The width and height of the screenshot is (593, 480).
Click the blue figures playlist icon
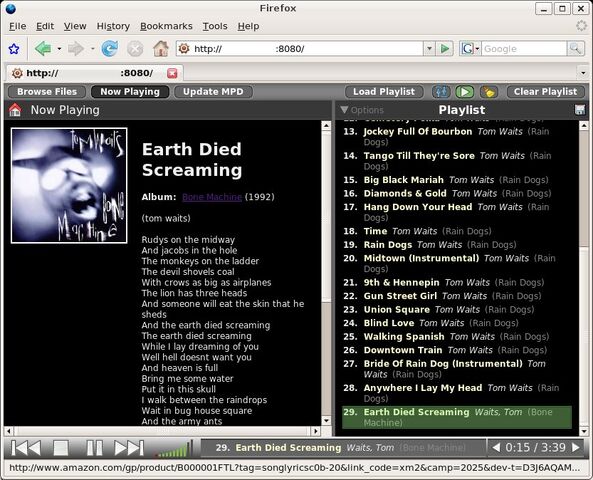coord(441,92)
